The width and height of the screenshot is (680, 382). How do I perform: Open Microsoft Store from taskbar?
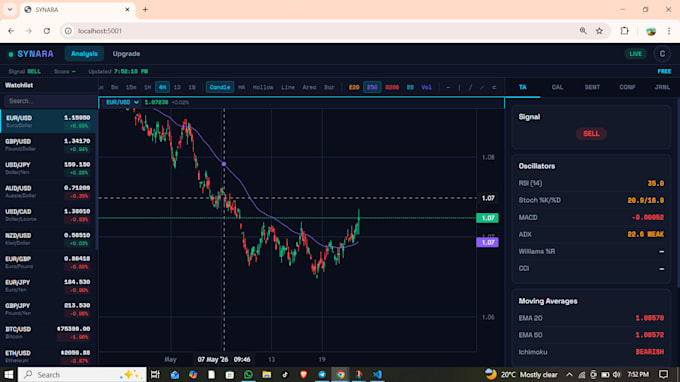[229, 374]
